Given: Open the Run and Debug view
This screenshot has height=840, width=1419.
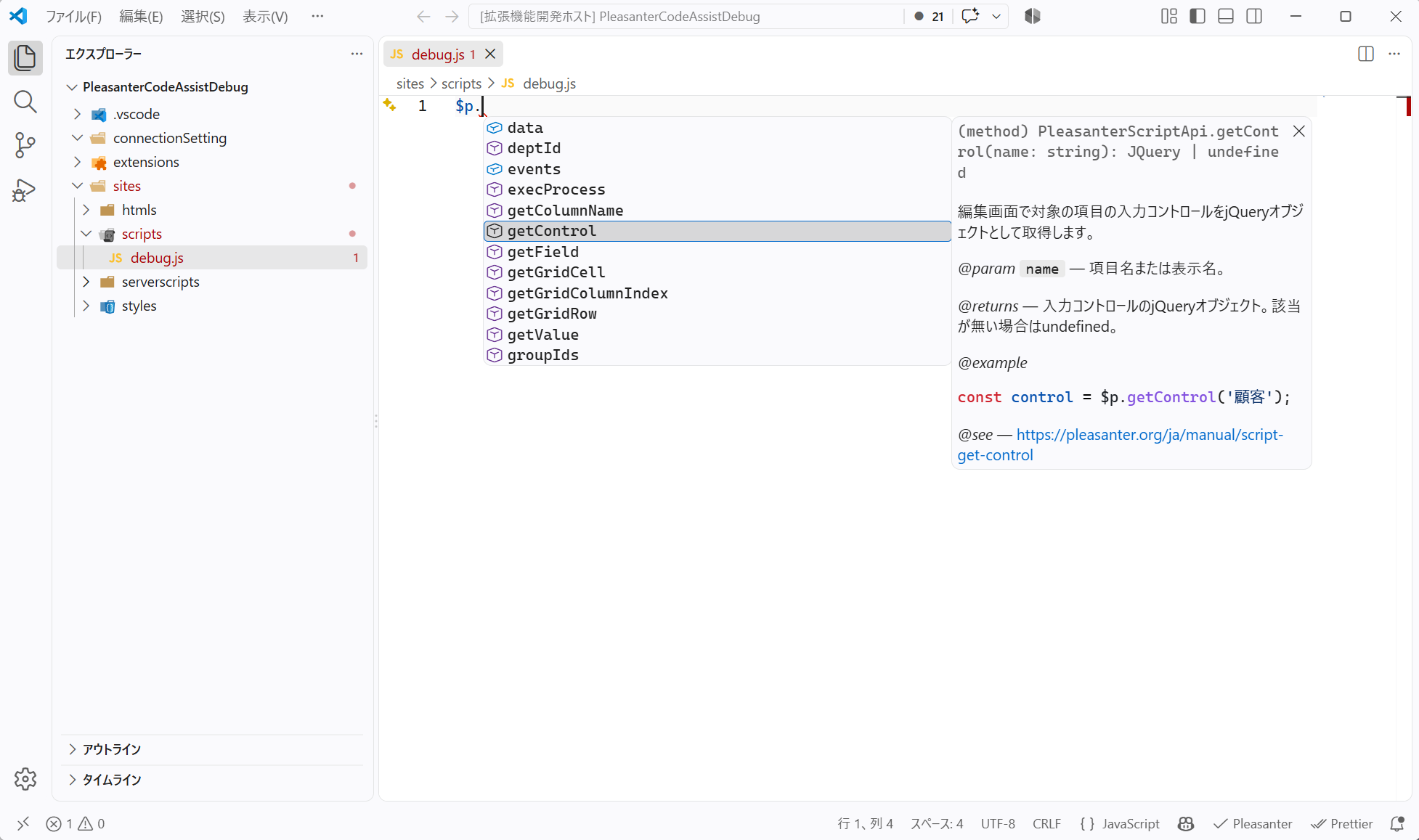Looking at the screenshot, I should pos(25,190).
